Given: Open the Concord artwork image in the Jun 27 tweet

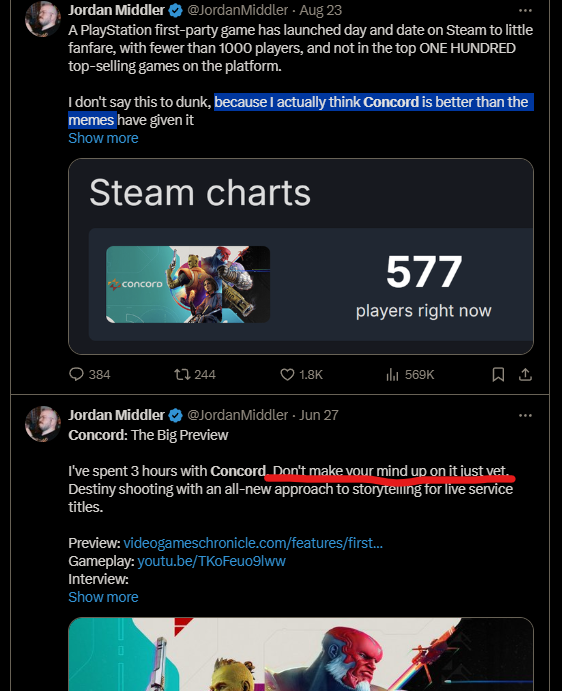Looking at the screenshot, I should (x=301, y=654).
